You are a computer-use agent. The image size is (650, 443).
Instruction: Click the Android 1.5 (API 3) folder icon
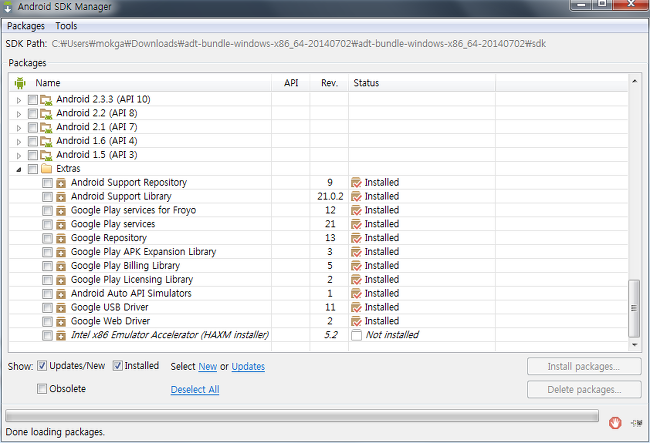(46, 155)
